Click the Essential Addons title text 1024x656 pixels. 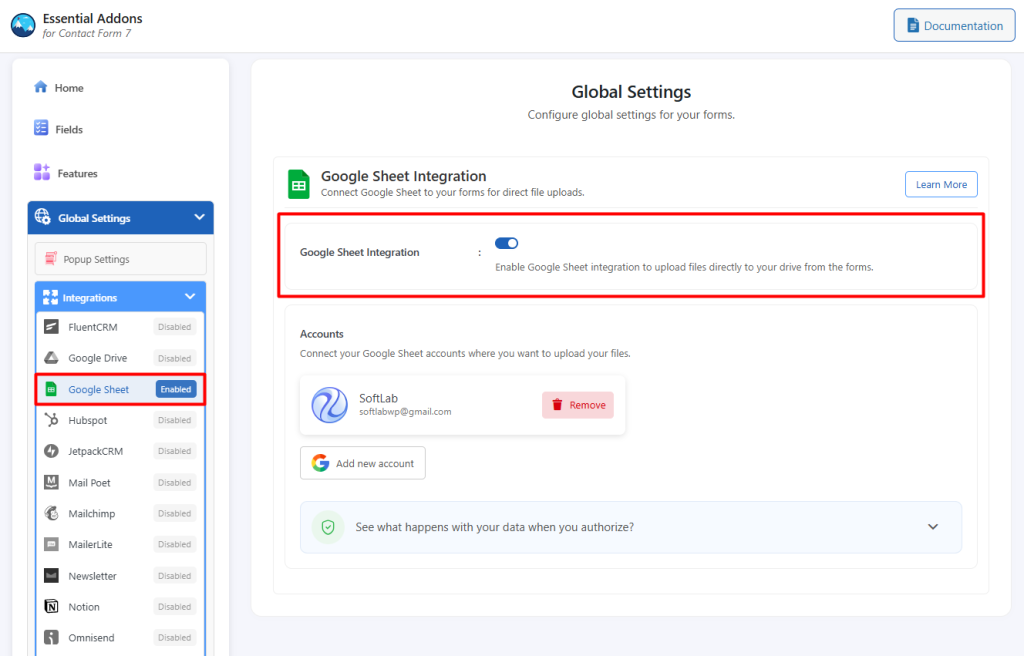pyautogui.click(x=92, y=18)
